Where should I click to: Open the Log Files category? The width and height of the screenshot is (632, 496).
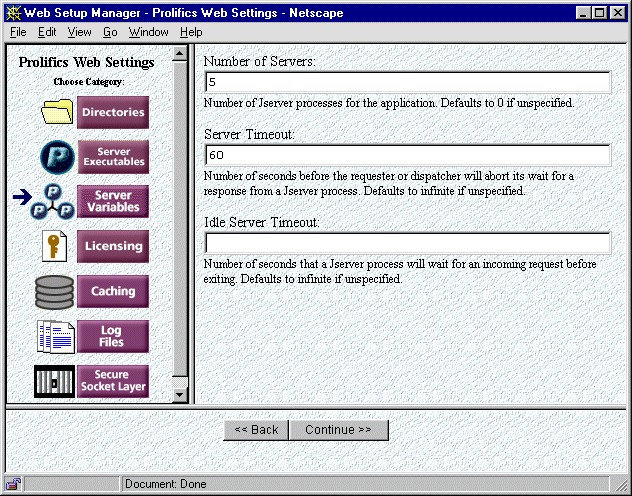113,336
